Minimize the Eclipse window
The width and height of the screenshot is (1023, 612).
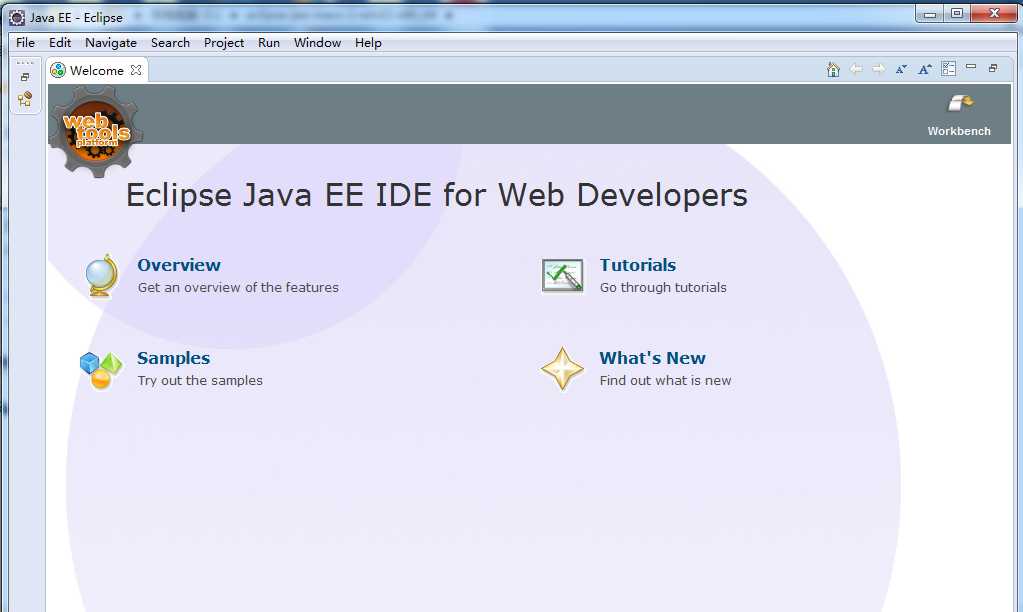pos(930,13)
